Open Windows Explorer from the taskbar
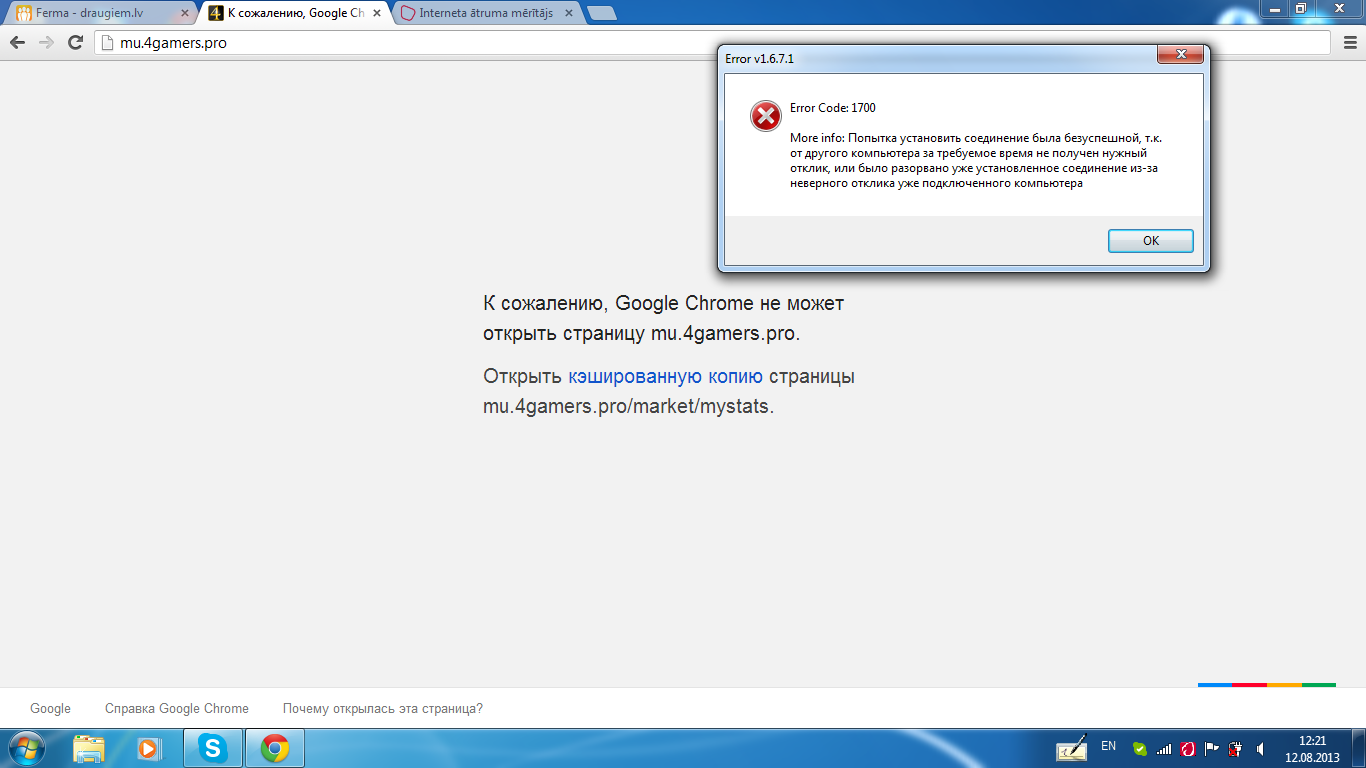1366x768 pixels. click(89, 748)
